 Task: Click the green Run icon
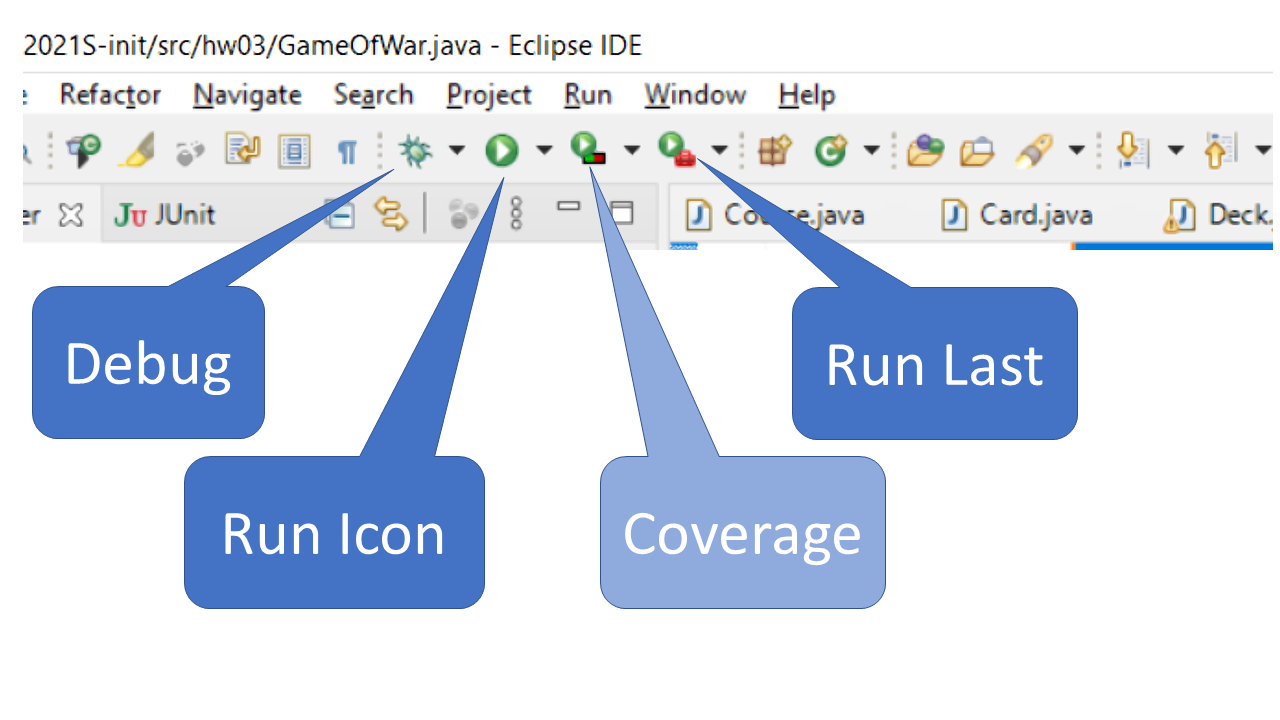coord(502,151)
